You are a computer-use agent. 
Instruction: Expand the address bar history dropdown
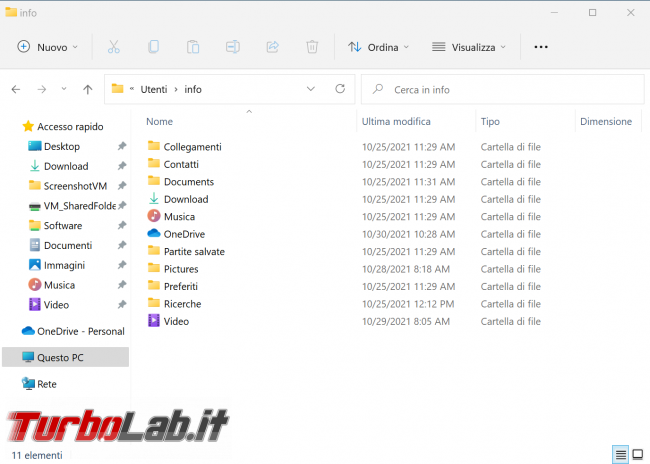point(310,89)
